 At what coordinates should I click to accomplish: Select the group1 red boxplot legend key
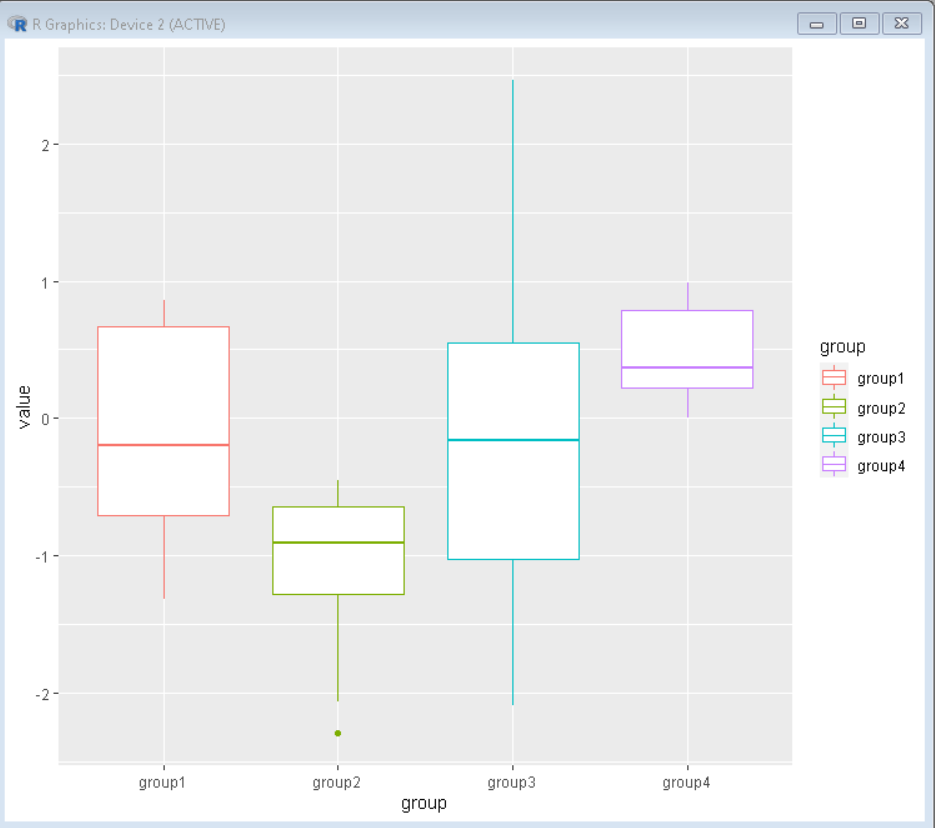[x=835, y=378]
